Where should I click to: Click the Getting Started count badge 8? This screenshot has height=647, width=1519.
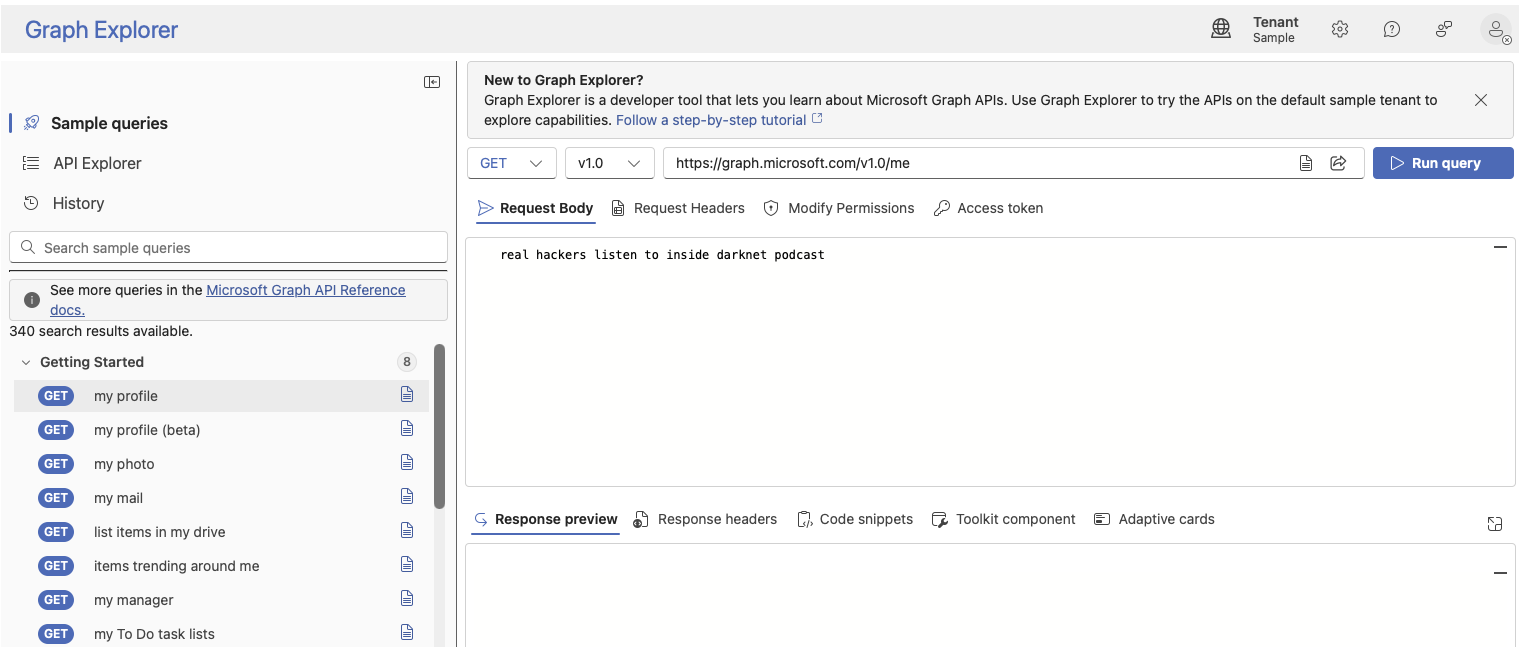406,362
